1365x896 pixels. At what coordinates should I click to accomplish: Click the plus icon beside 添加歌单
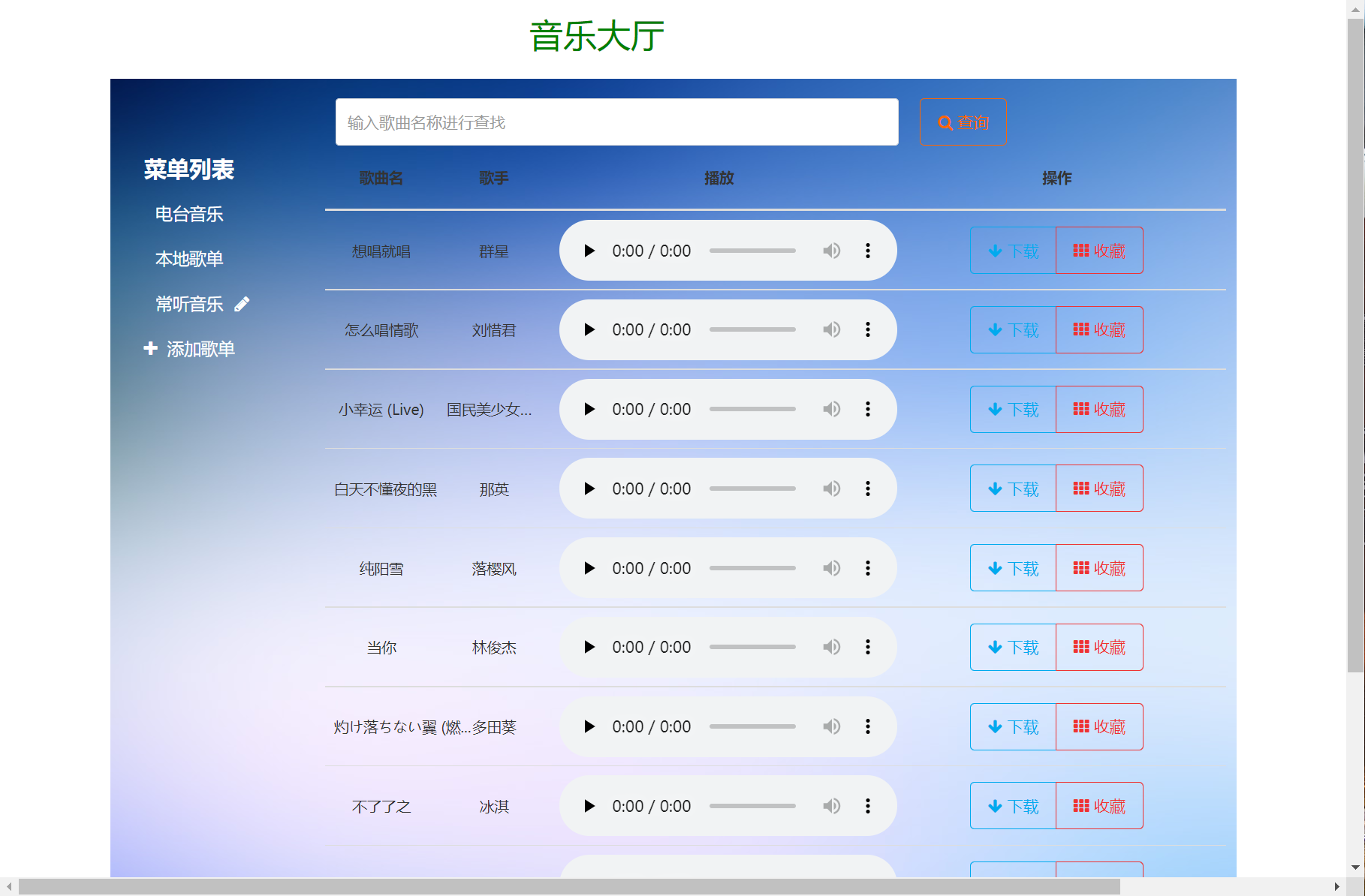150,348
